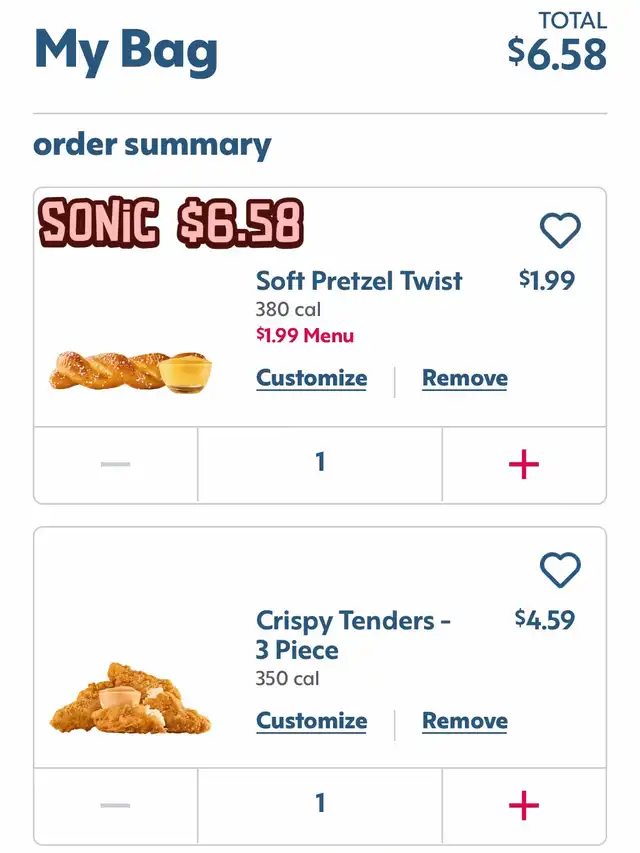
Task: Tap the Soft Pretzel Twist image
Action: point(130,371)
